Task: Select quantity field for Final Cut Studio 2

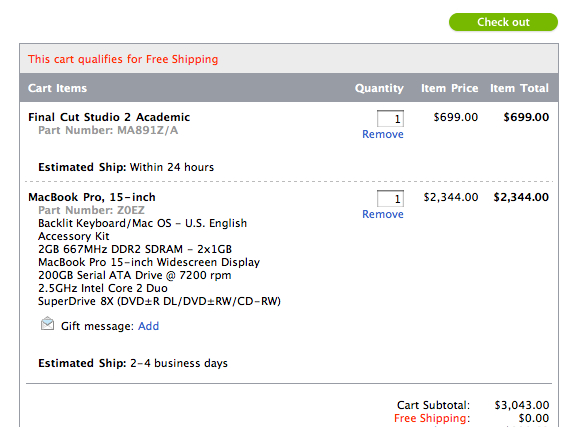Action: [x=390, y=119]
